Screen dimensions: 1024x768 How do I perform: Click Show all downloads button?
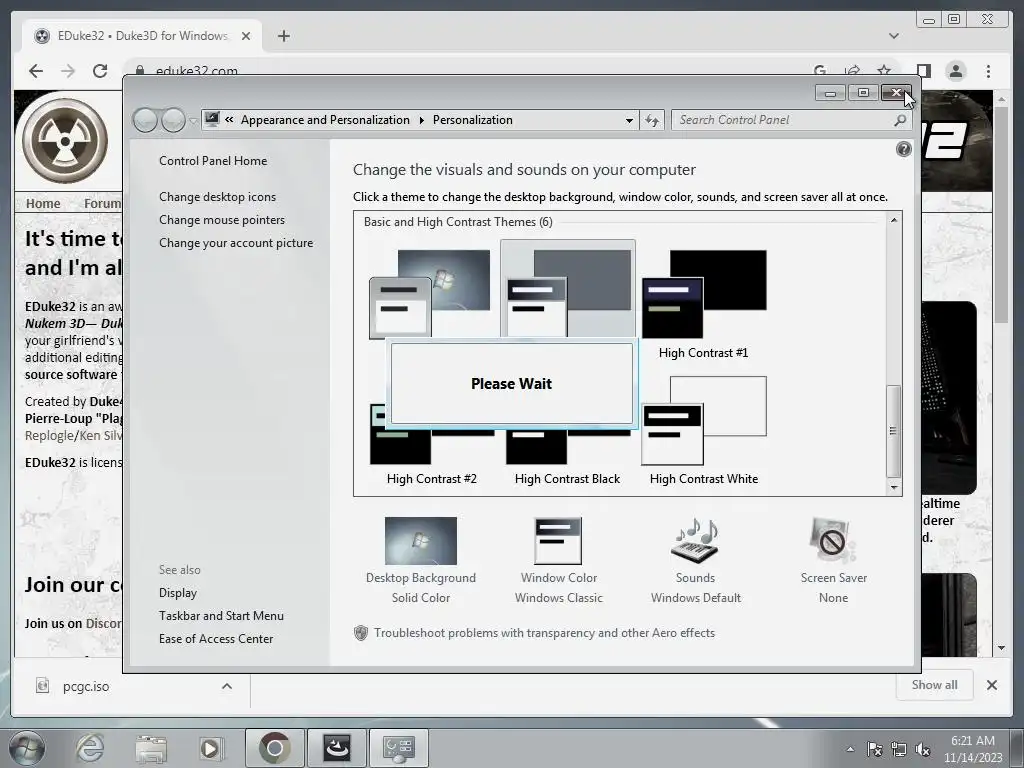[935, 684]
